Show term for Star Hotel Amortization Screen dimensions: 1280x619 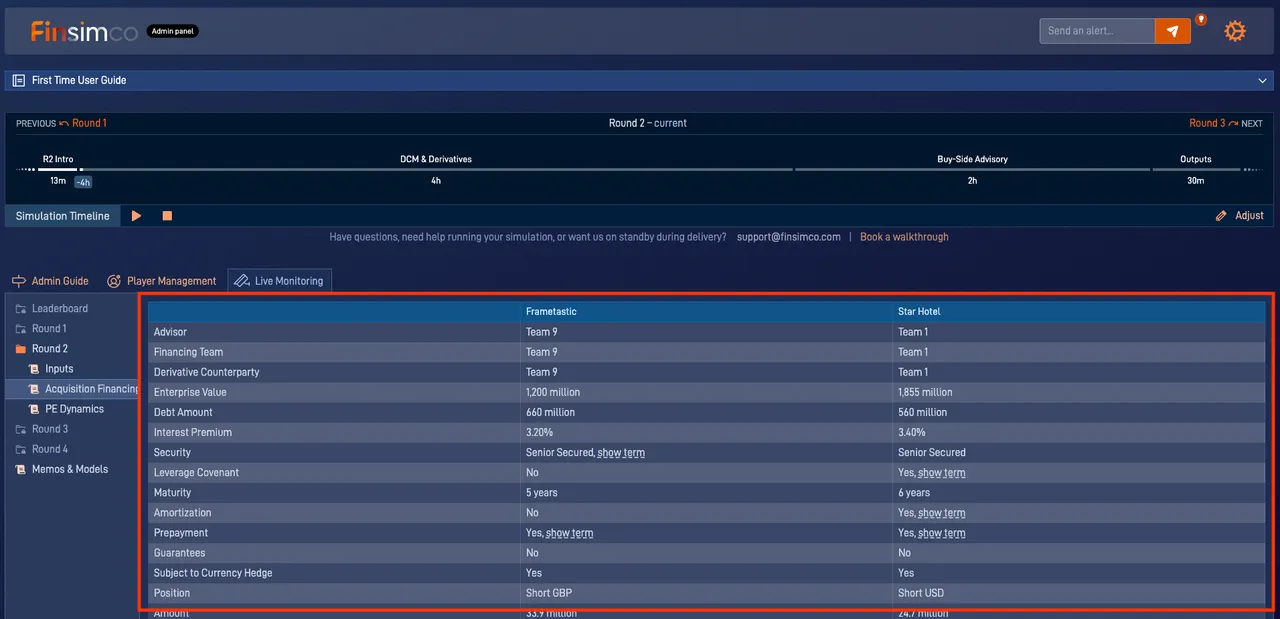point(942,513)
